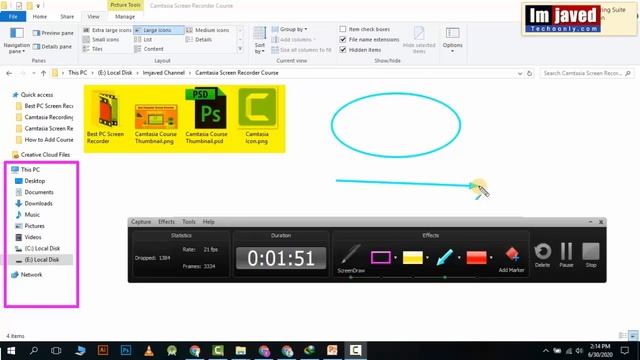
Task: Select Best PC Screen Recorder file
Action: point(105,116)
